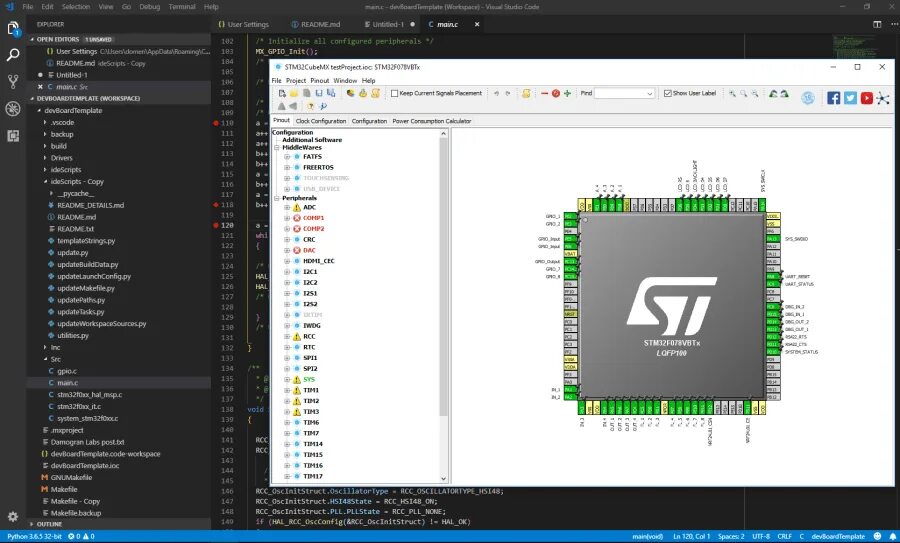Toggle the breakpoint on line 110

pyautogui.click(x=216, y=123)
